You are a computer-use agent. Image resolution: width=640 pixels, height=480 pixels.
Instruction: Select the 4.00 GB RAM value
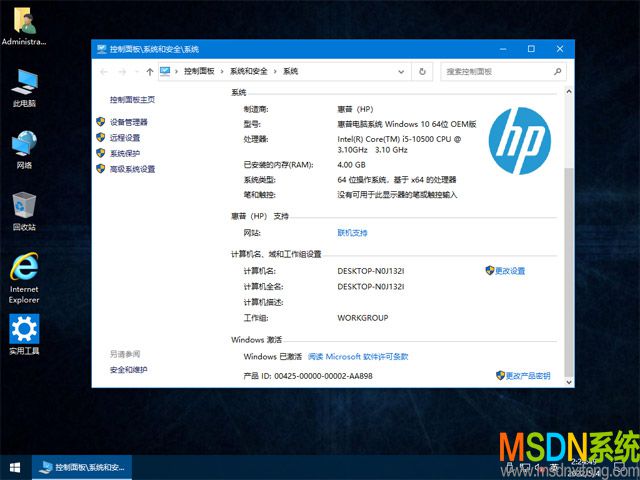click(x=351, y=165)
